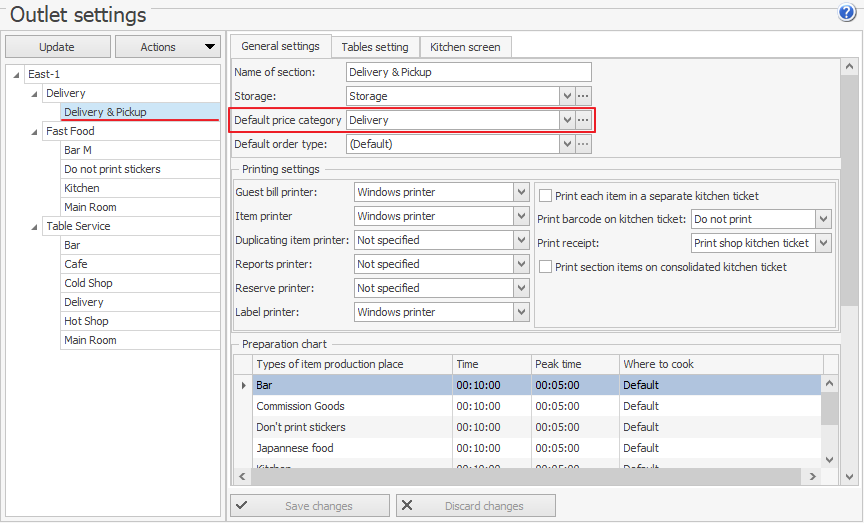
Task: Click ellipsis button next to Default price category
Action: (583, 120)
